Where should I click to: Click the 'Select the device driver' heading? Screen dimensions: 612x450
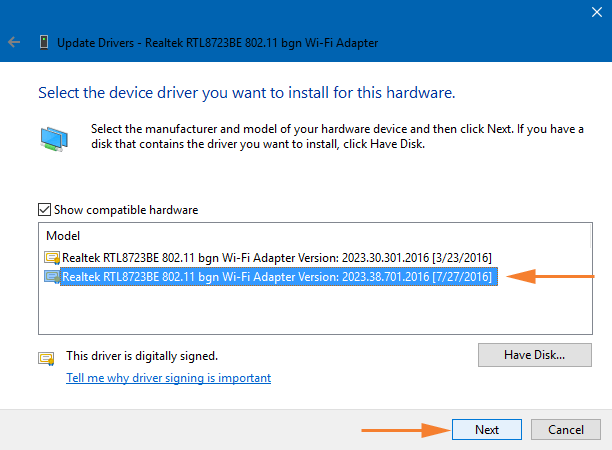point(246,93)
